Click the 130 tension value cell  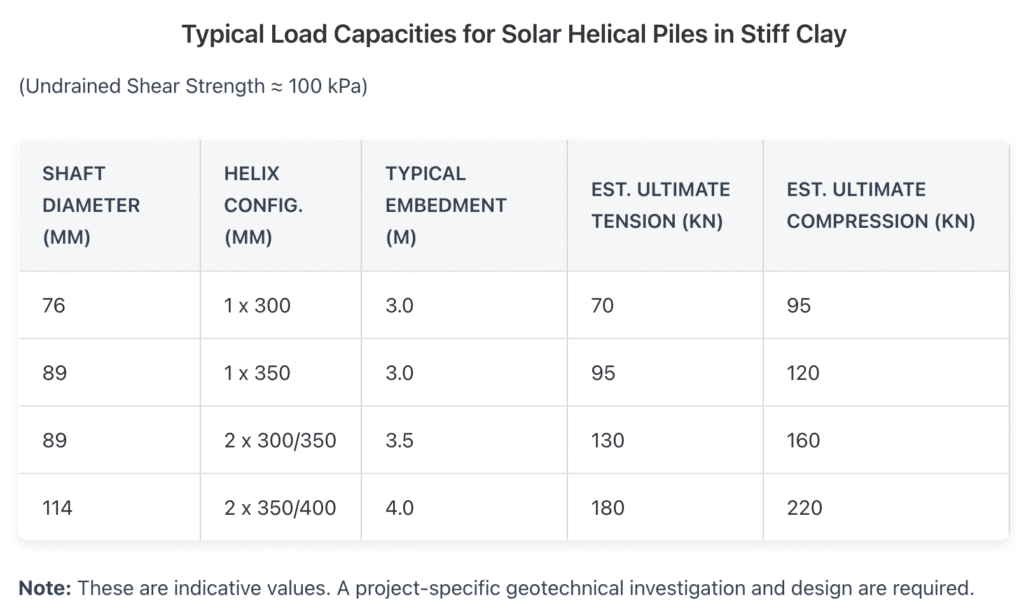pos(607,440)
